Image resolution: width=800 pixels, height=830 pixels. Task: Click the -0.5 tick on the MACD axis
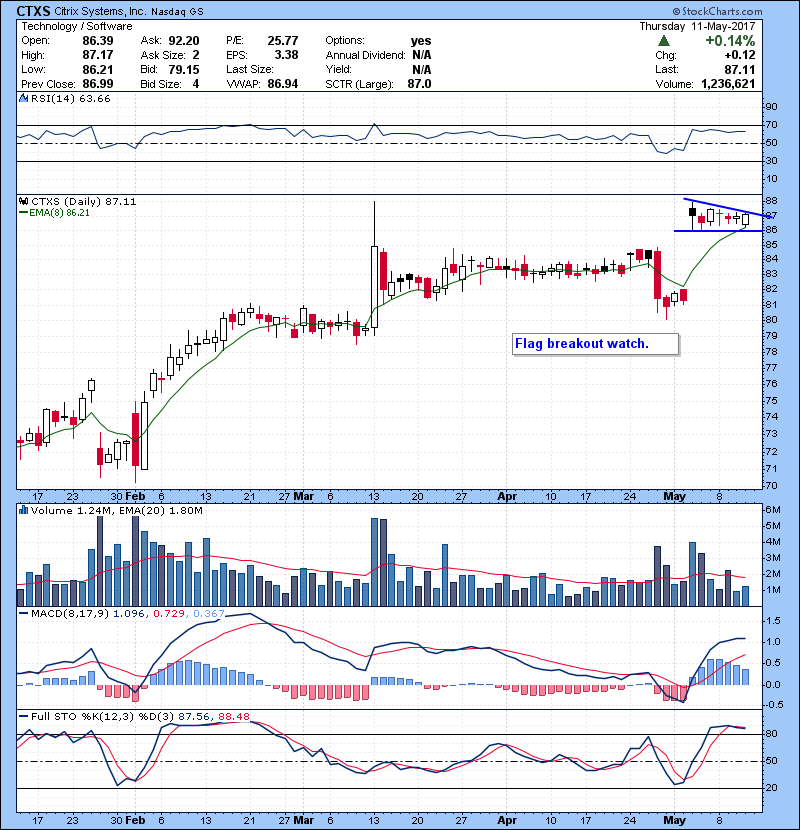click(773, 705)
